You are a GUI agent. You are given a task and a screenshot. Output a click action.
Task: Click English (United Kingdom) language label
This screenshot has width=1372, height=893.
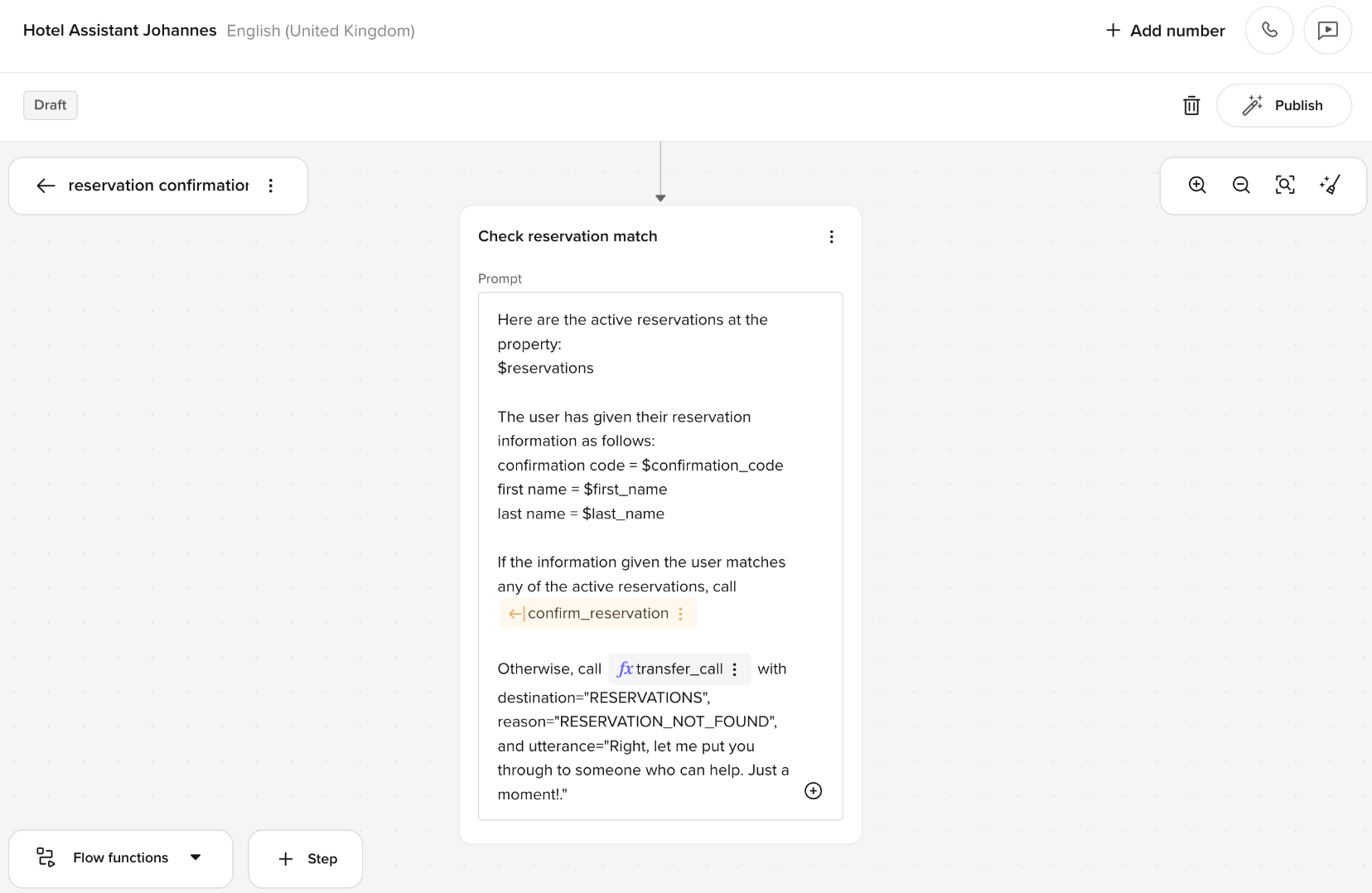(321, 31)
